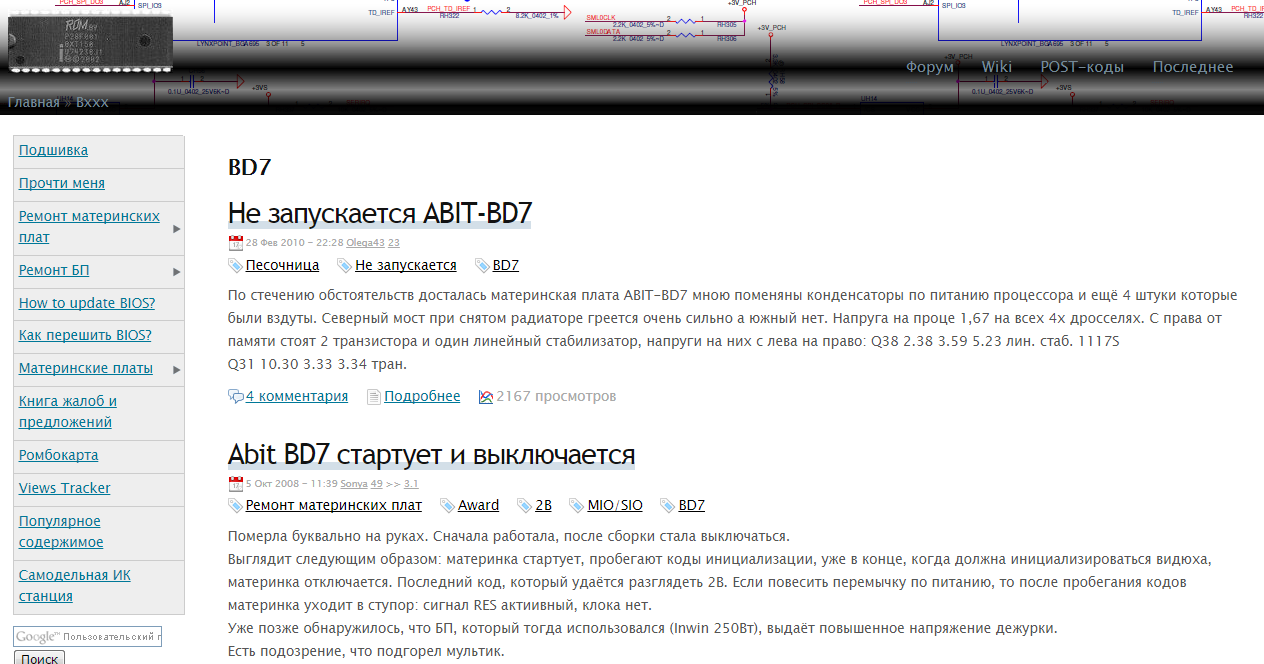Open the Песочница tag
The height and width of the screenshot is (664, 1264).
coord(283,265)
